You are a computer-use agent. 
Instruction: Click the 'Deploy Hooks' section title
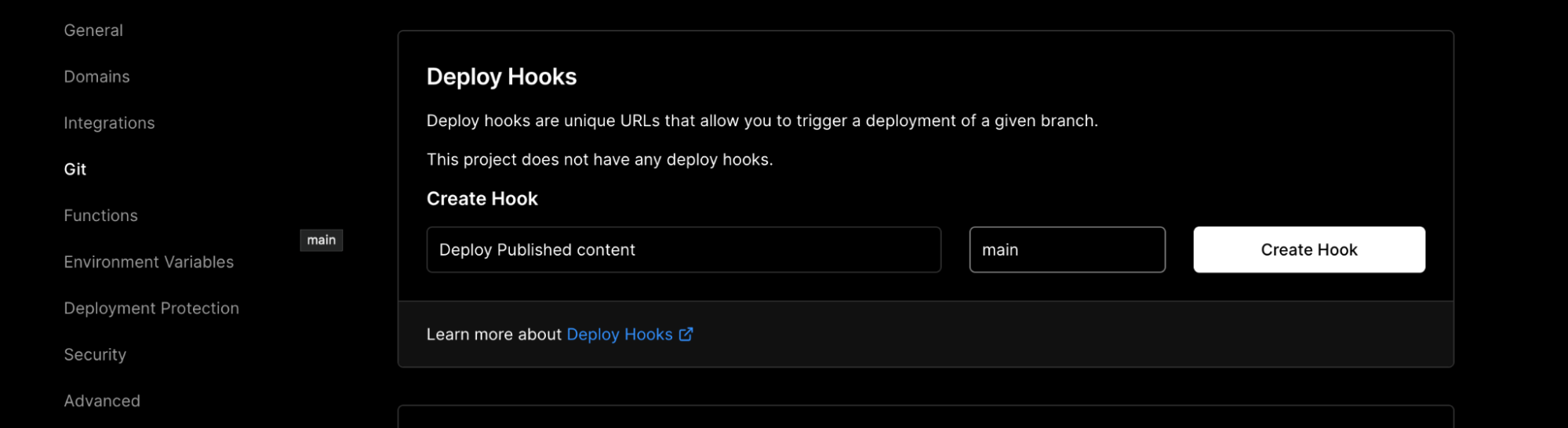[x=501, y=77]
